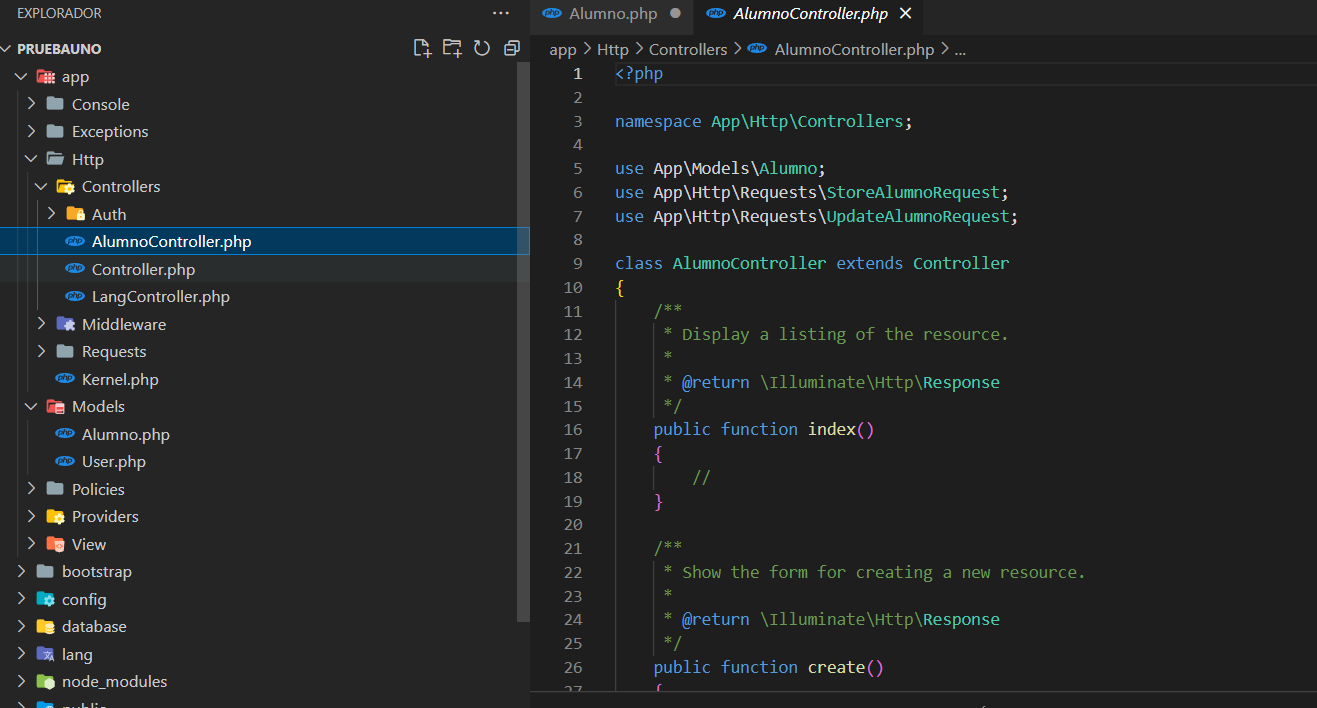The image size is (1317, 708).
Task: Click the namespace keyword on line 3
Action: pos(658,121)
